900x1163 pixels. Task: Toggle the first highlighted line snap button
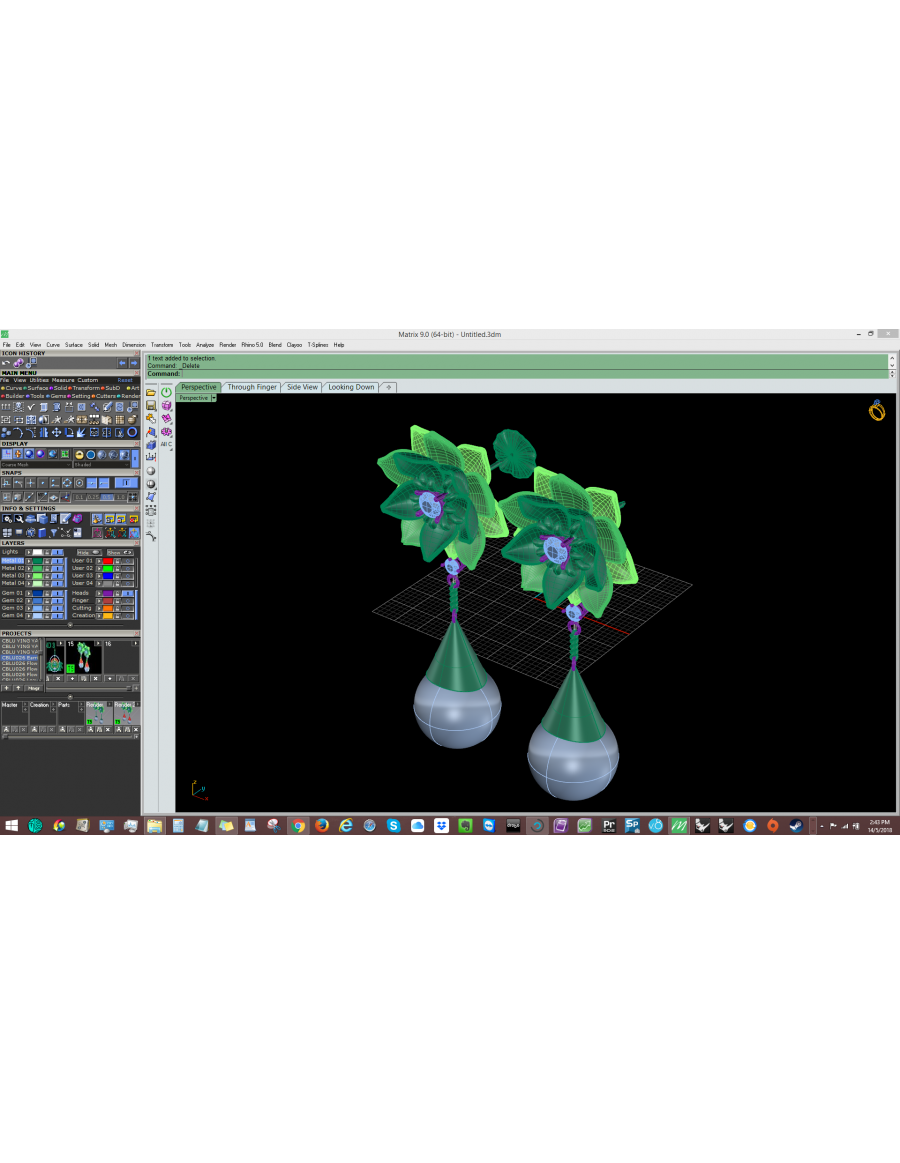(92, 483)
